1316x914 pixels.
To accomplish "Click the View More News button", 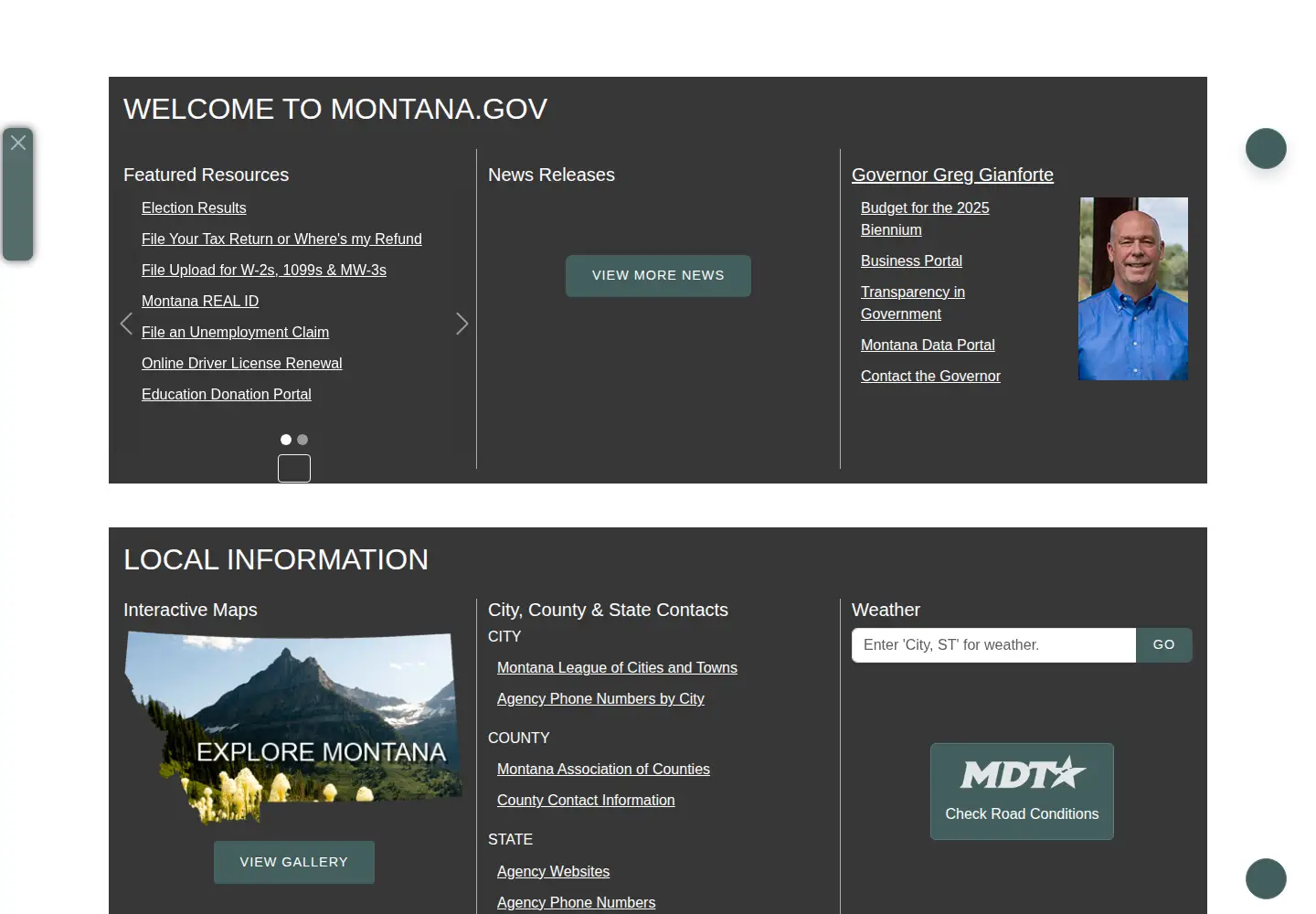I will pos(658,275).
